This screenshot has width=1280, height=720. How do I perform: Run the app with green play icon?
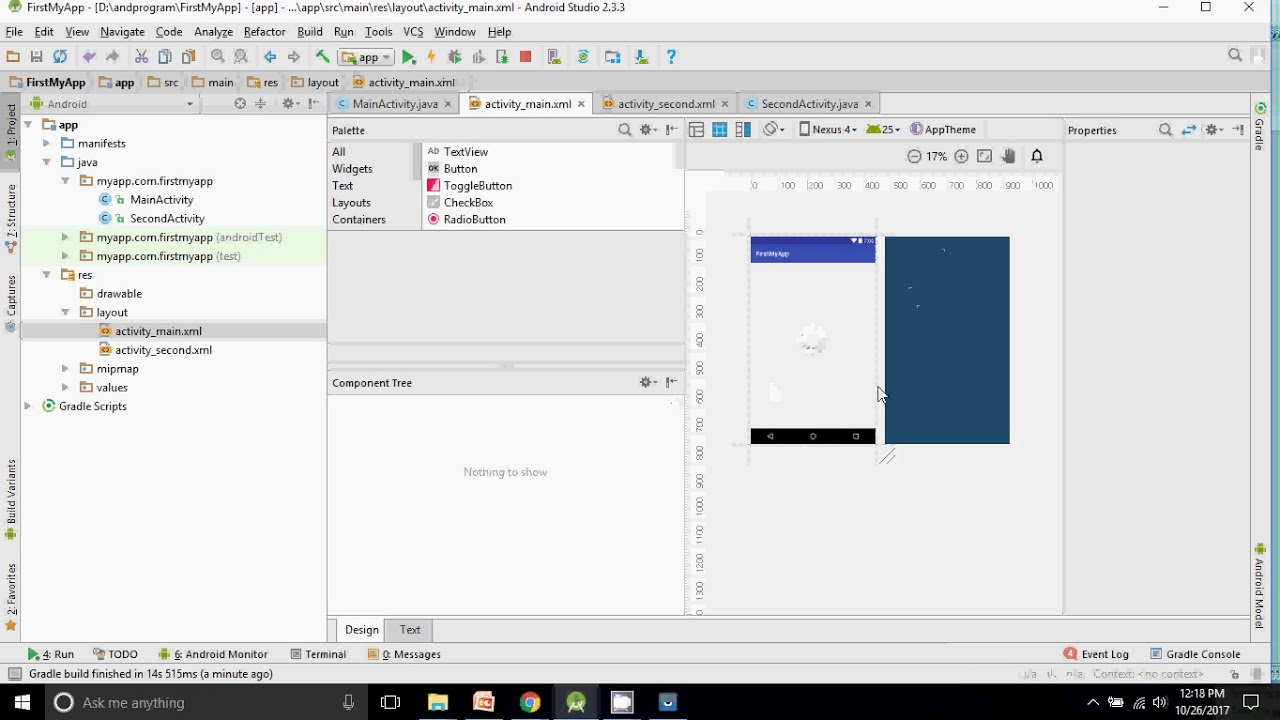coord(408,57)
